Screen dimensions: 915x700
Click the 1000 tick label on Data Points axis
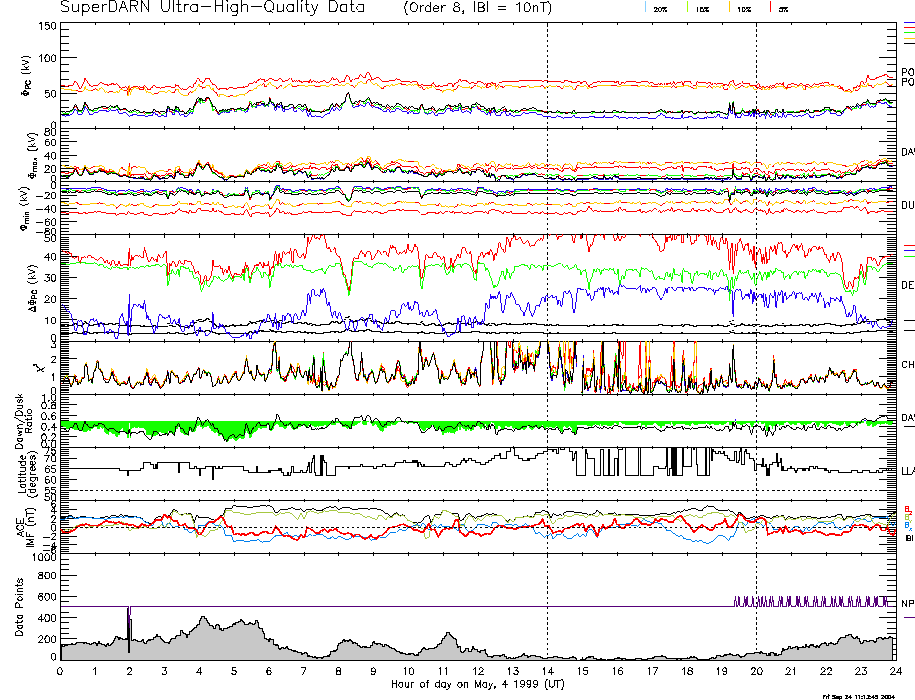(x=43, y=559)
